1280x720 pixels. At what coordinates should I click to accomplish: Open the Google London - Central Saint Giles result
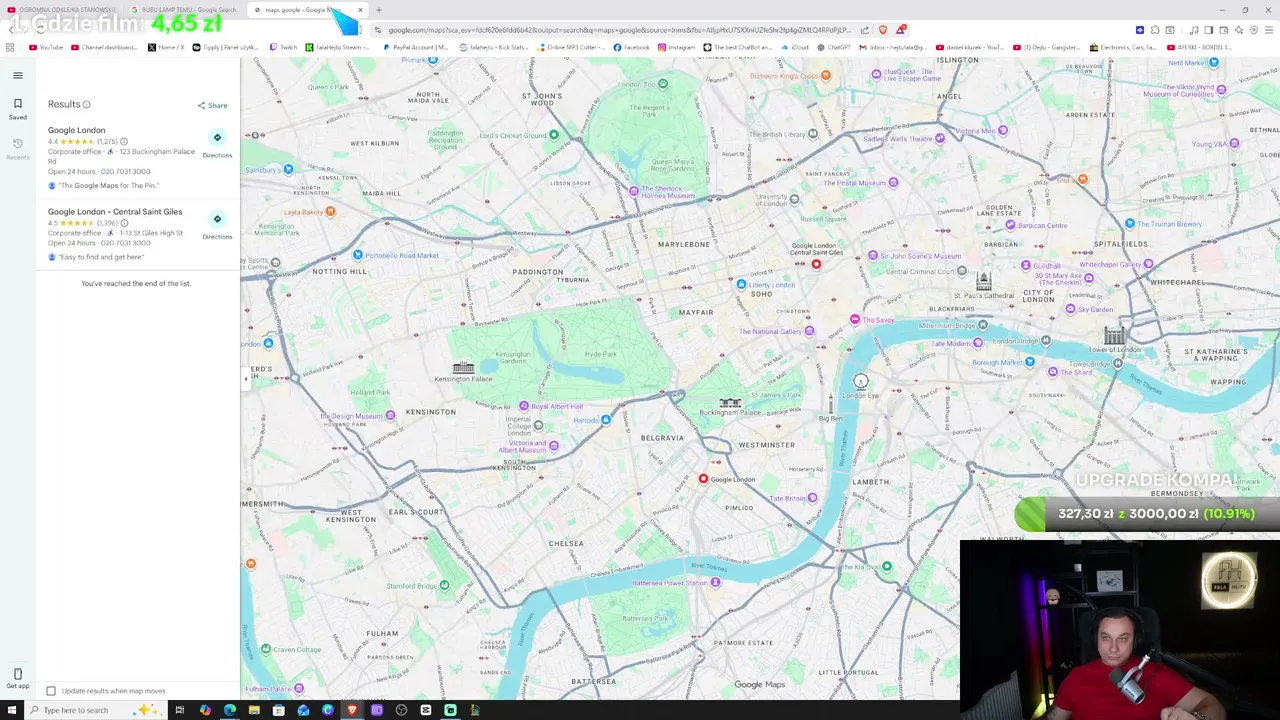[x=115, y=212]
